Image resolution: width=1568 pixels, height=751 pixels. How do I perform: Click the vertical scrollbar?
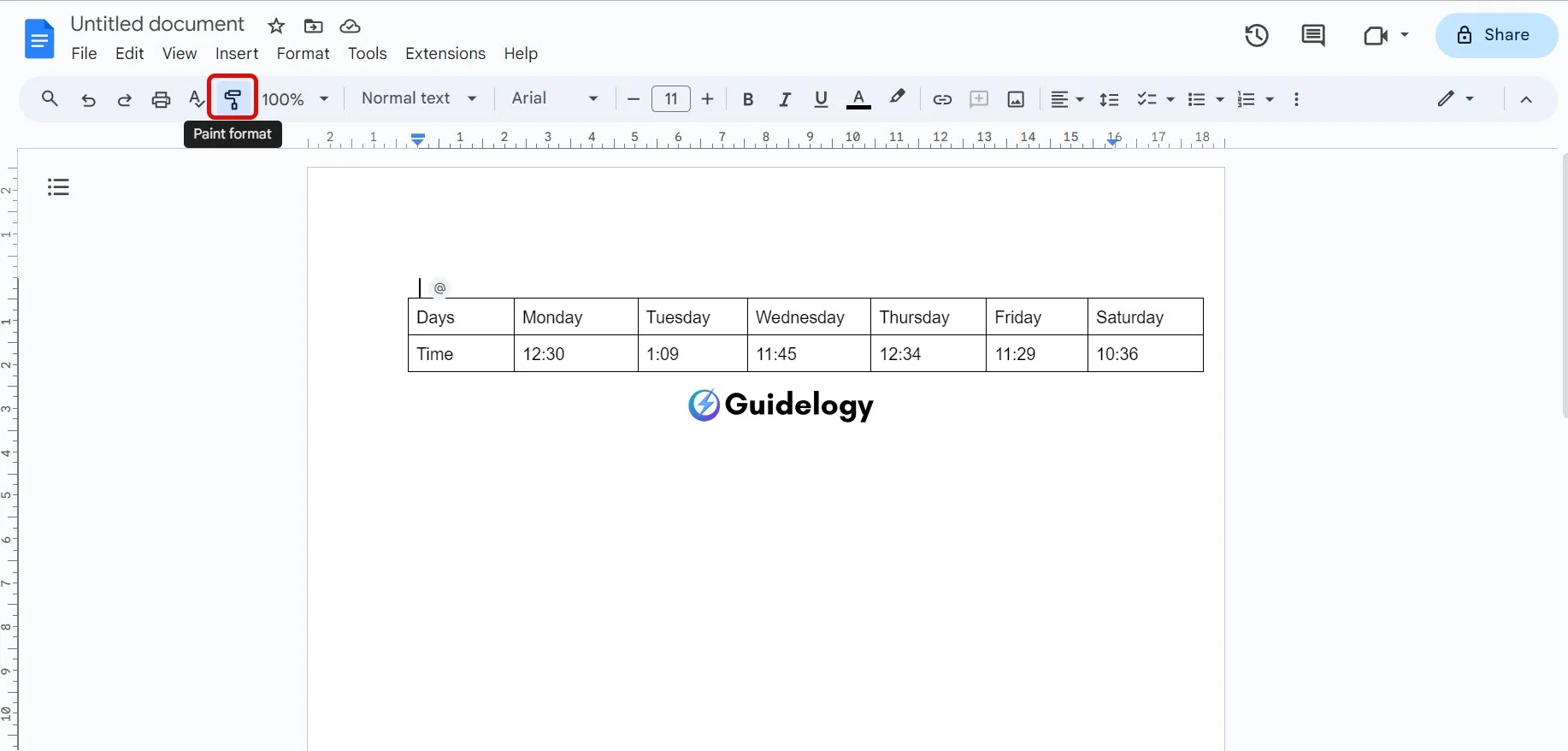(1564, 285)
